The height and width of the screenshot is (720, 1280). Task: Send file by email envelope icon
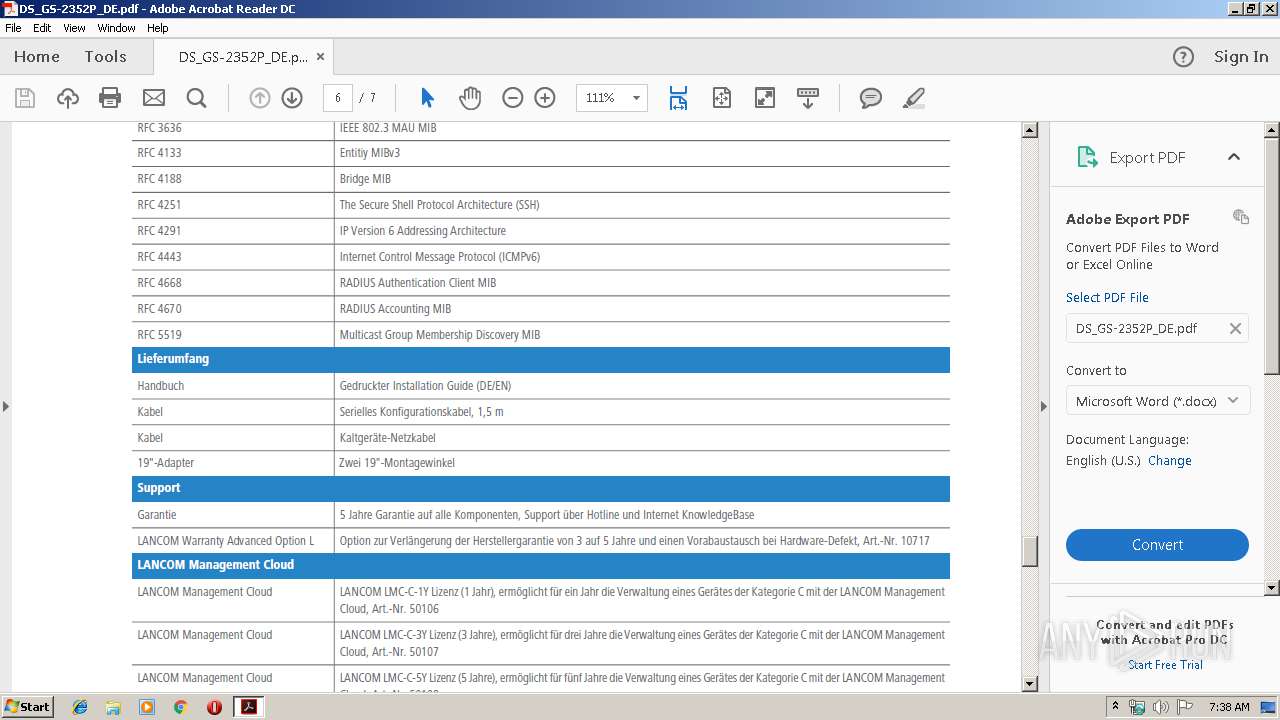153,98
